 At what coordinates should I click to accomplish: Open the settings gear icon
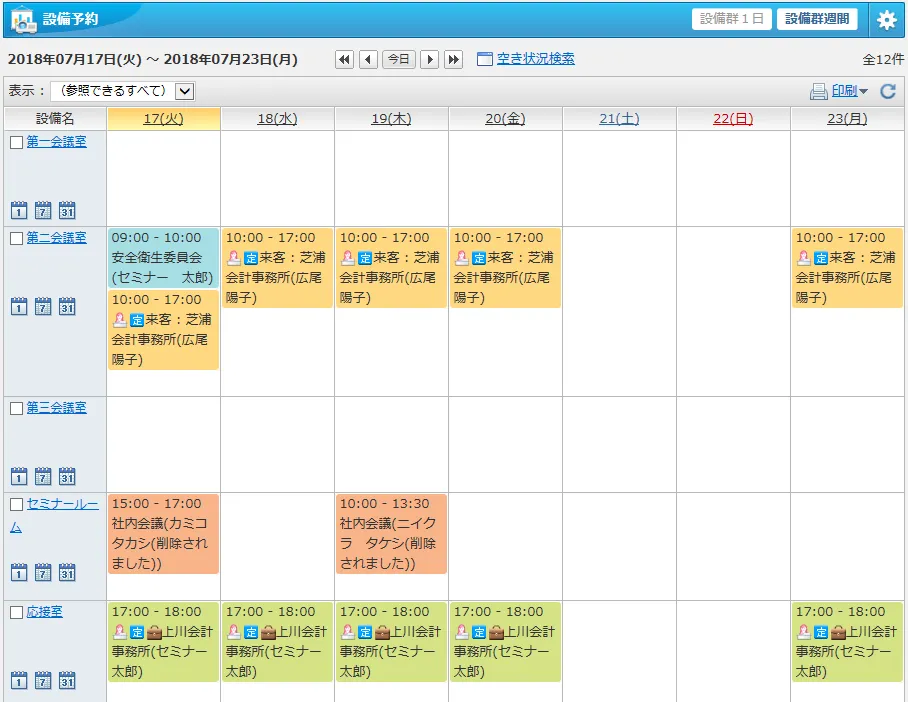886,20
